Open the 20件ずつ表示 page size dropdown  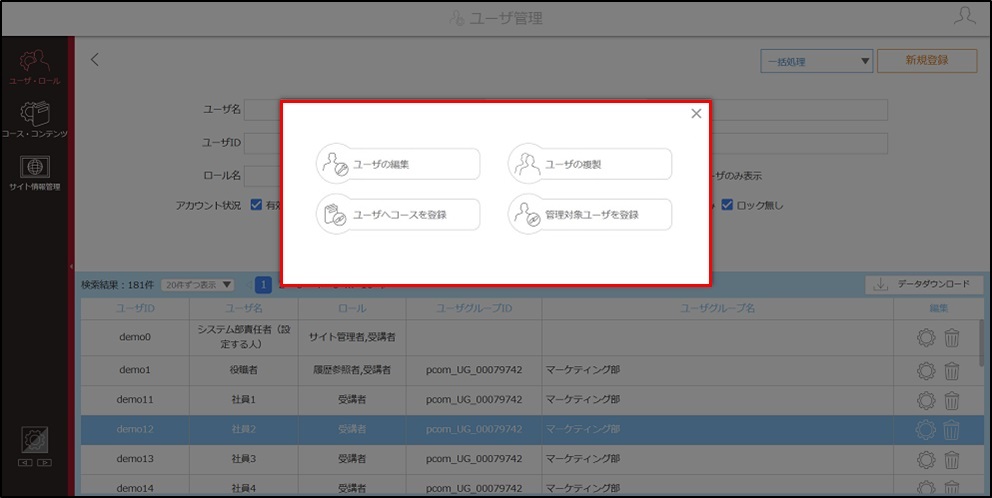197,285
